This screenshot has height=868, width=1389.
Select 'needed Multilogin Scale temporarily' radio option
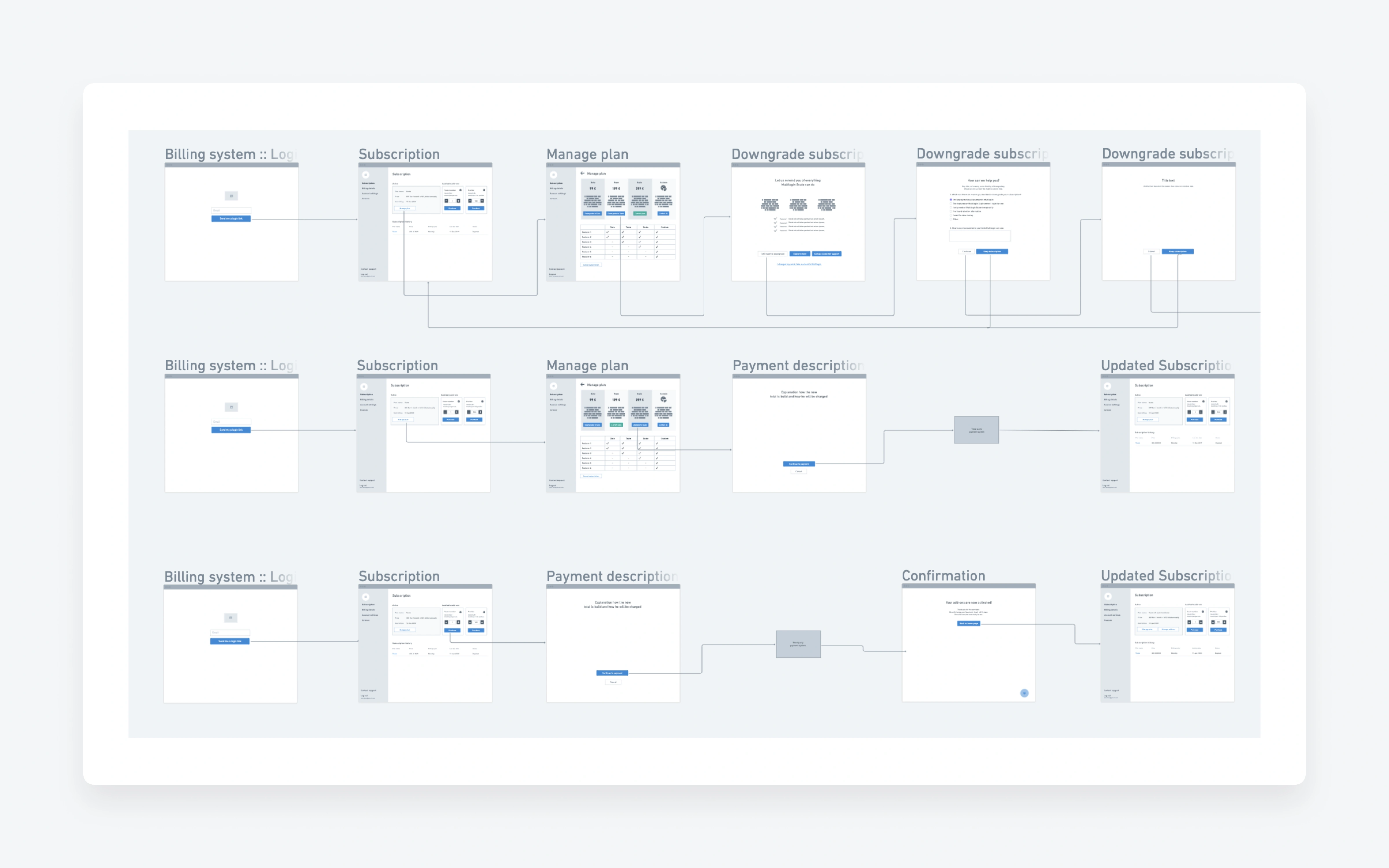951,208
